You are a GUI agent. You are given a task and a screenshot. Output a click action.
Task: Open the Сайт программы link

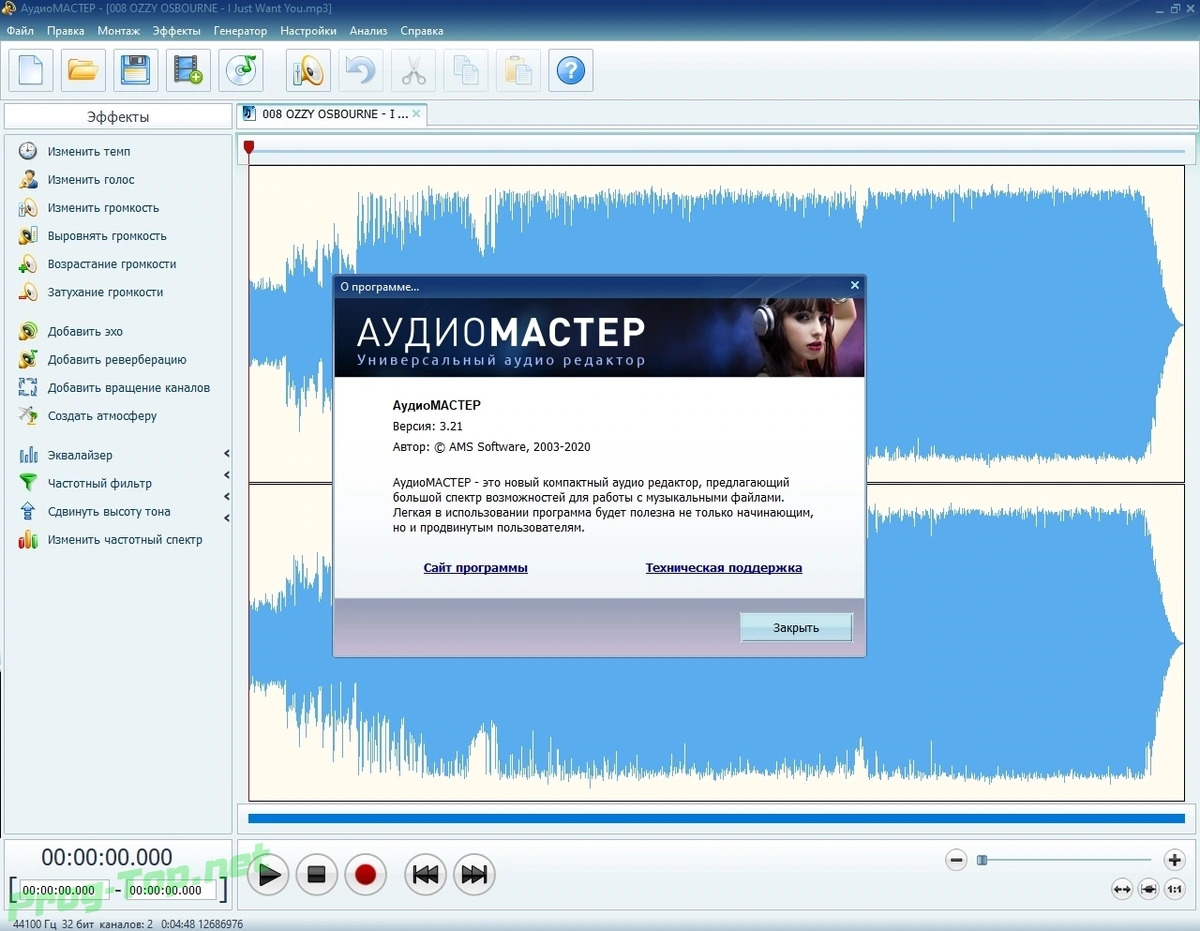click(x=475, y=568)
